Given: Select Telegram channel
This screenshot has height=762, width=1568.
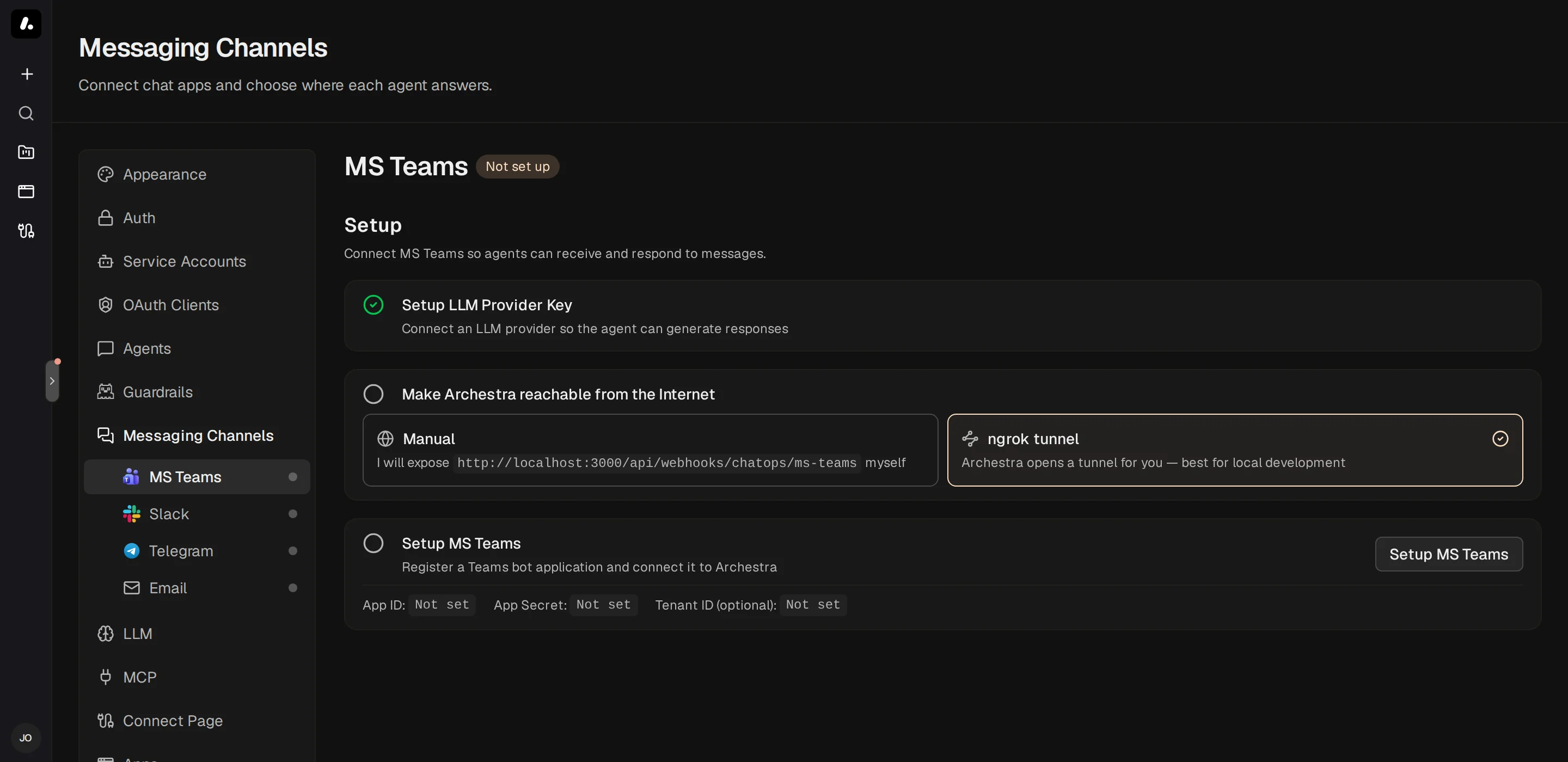Looking at the screenshot, I should [x=197, y=551].
